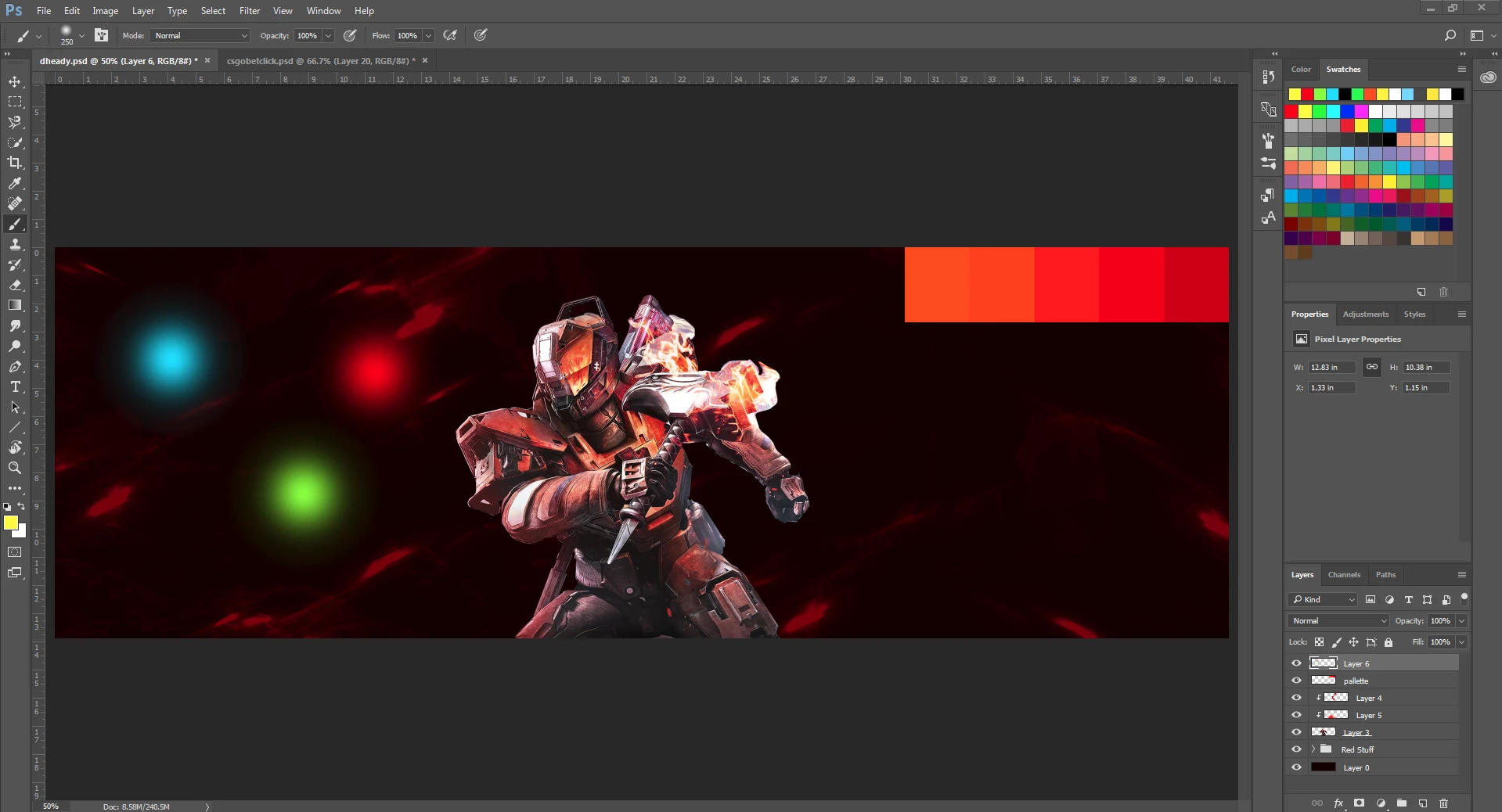Open the Window menu

point(324,11)
